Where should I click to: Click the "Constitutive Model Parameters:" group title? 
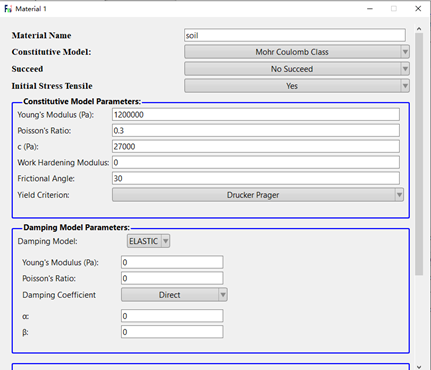tap(82, 101)
